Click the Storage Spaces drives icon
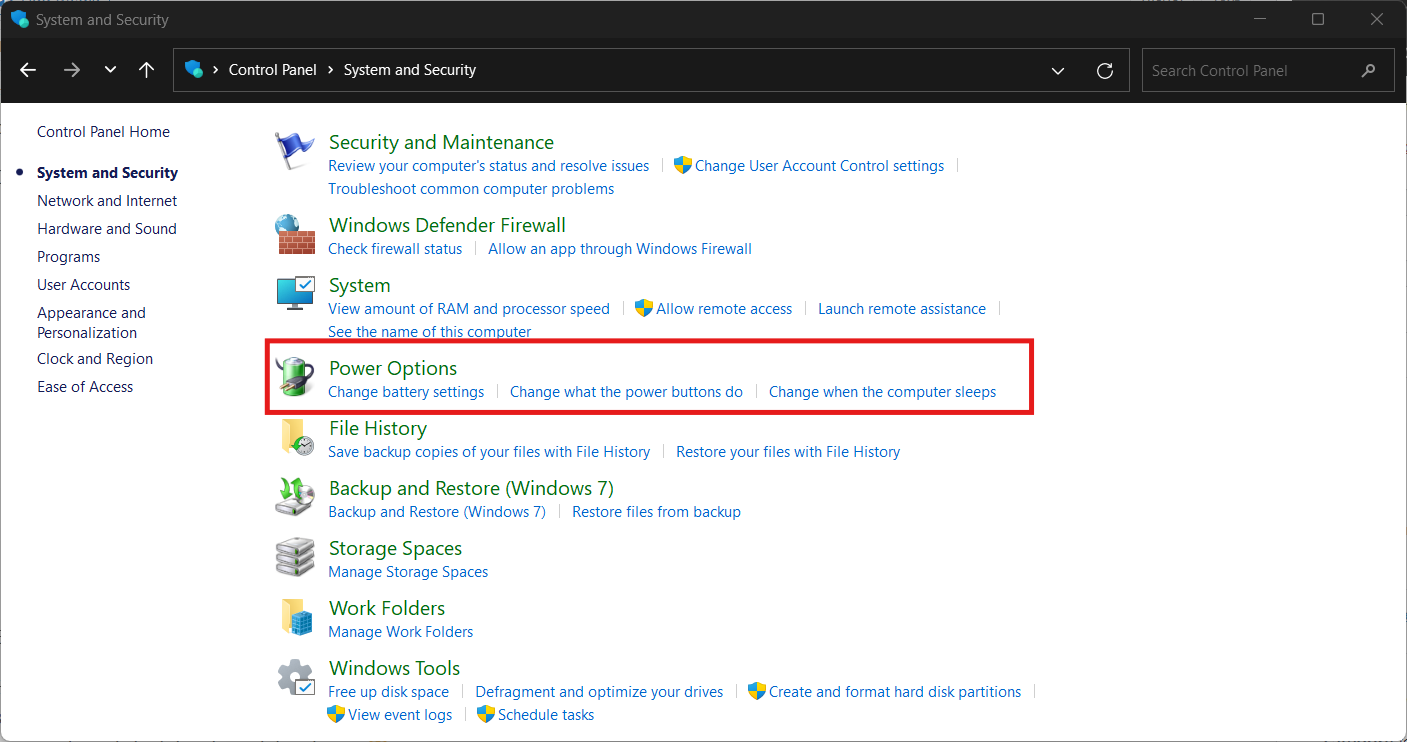The image size is (1407, 742). 295,558
